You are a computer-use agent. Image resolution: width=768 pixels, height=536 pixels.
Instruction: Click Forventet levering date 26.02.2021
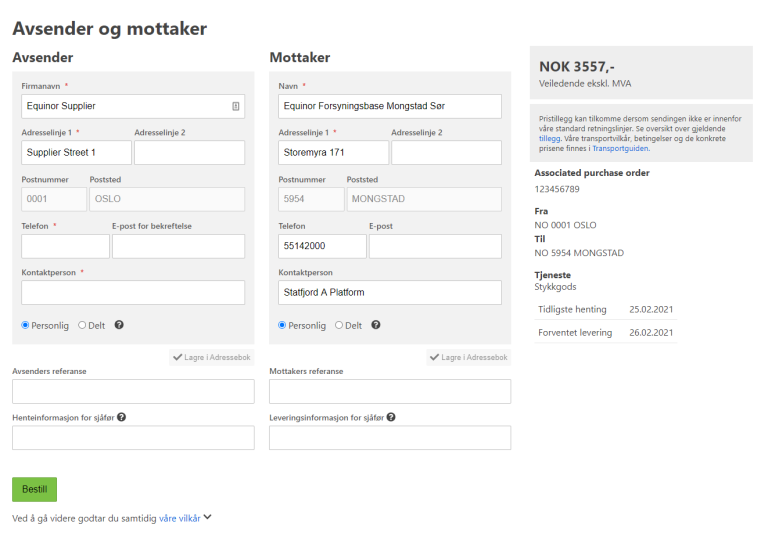(x=651, y=333)
